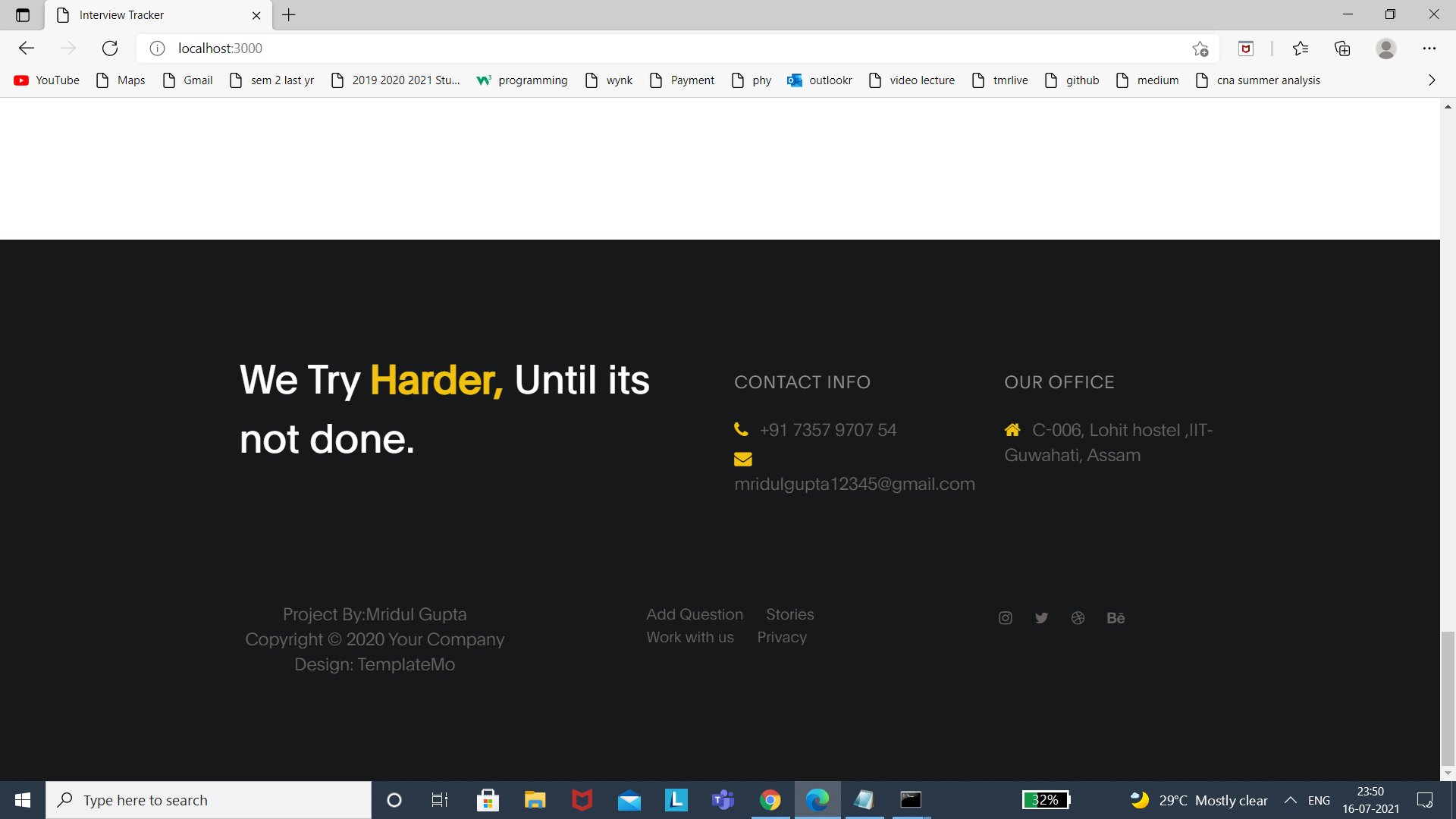1456x819 pixels.
Task: Open the Collections panel in the browser
Action: 1342,48
